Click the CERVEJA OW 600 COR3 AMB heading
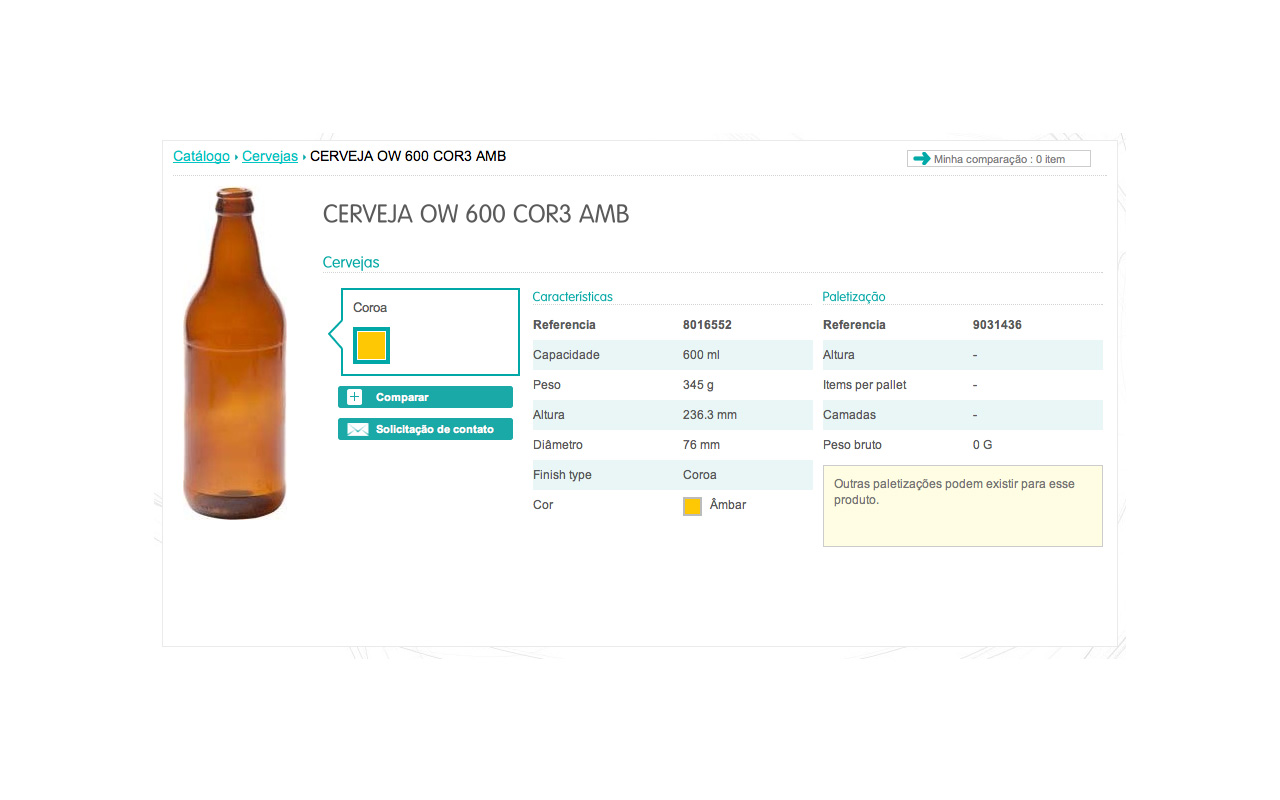 [476, 214]
